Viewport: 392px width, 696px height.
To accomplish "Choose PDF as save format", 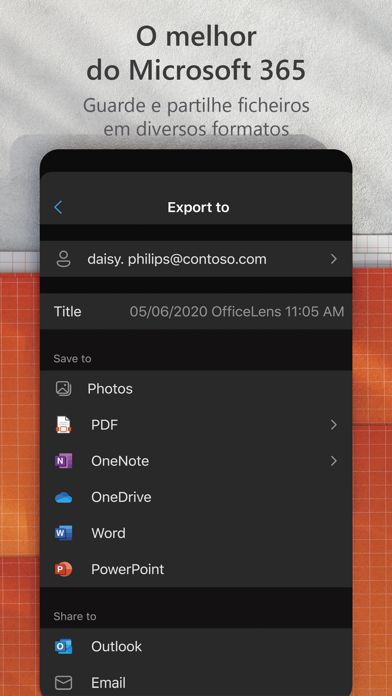I will tap(196, 425).
